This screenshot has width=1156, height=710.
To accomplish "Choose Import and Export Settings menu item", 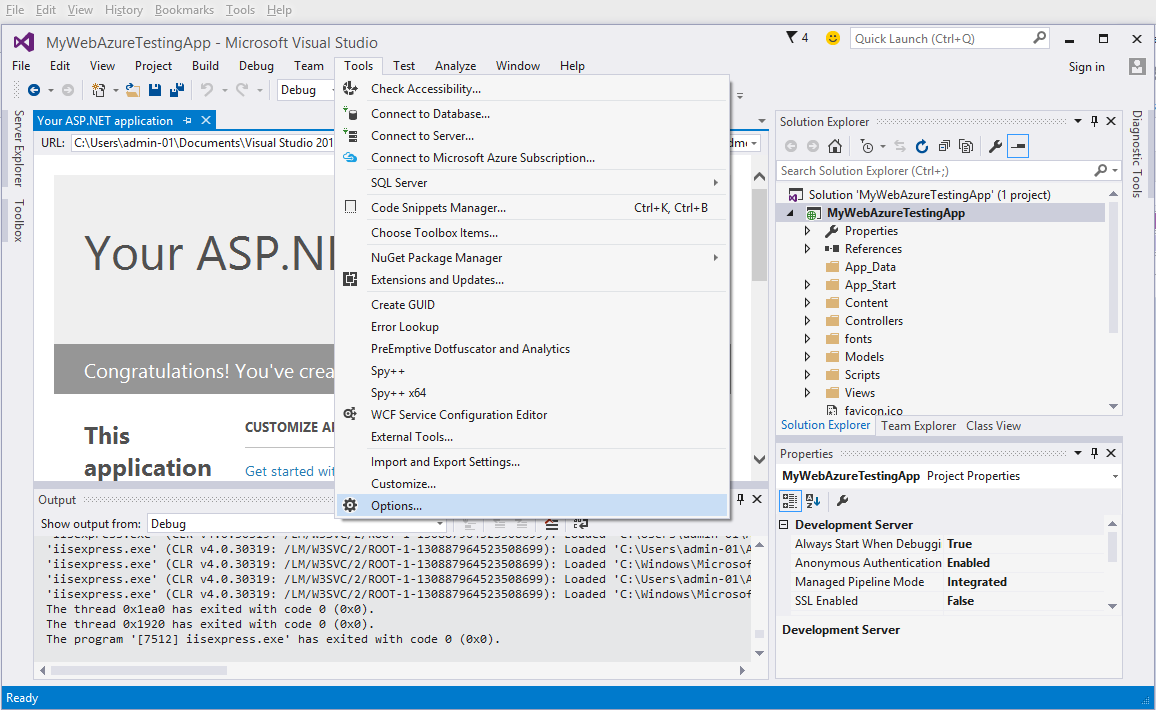I will tap(532, 462).
